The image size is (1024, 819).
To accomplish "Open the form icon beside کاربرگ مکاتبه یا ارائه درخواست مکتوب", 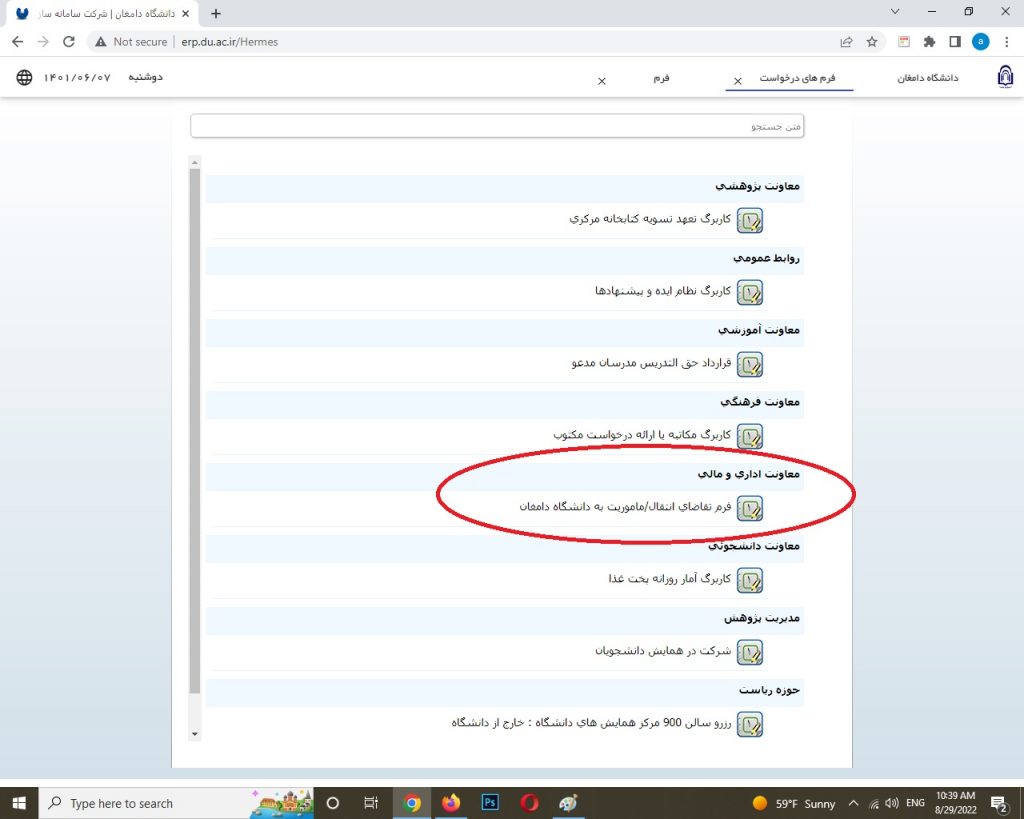I will coord(750,436).
